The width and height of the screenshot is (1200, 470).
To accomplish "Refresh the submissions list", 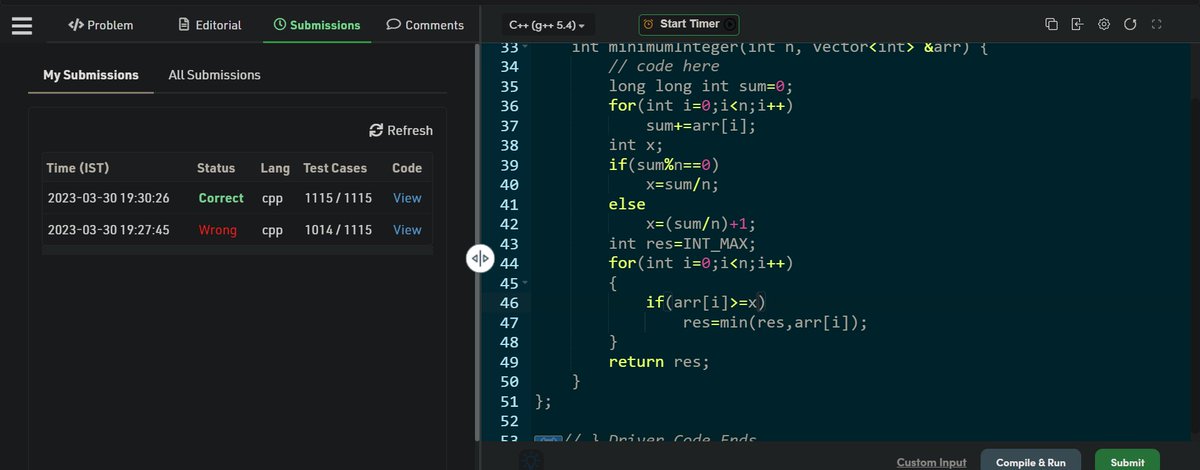I will coord(401,130).
